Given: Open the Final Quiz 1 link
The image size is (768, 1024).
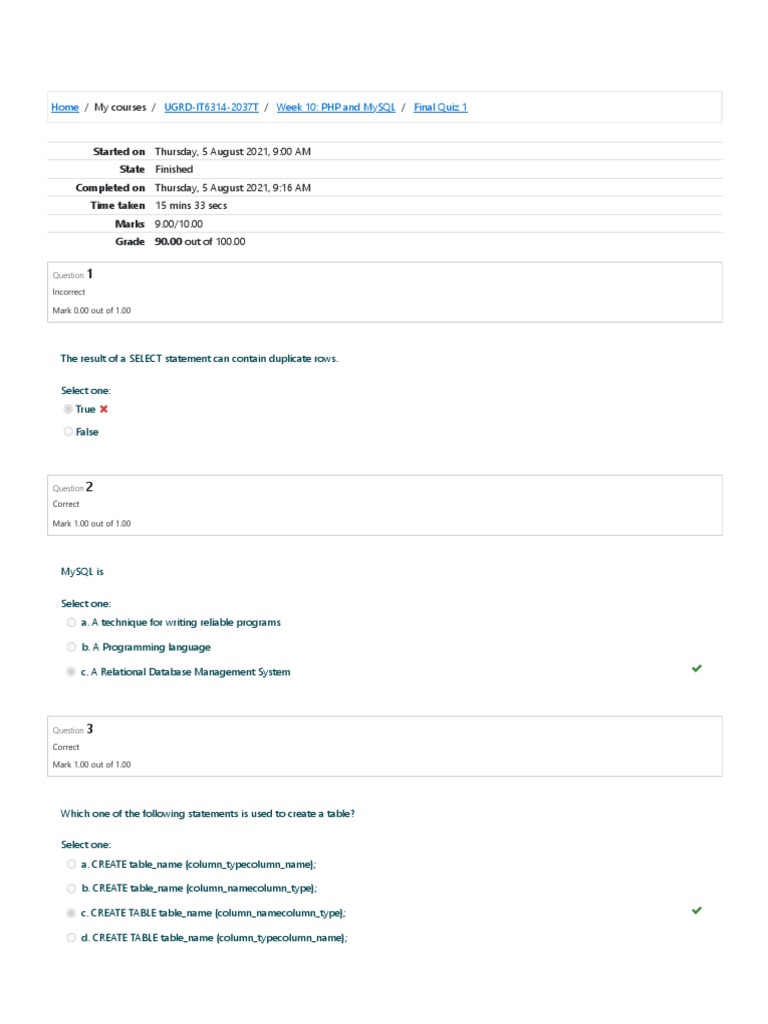Looking at the screenshot, I should [x=440, y=107].
